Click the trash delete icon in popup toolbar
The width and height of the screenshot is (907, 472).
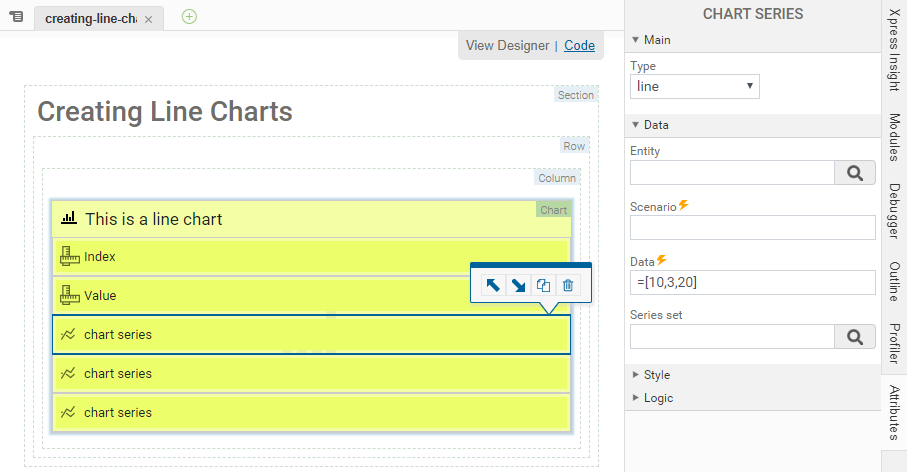point(568,285)
